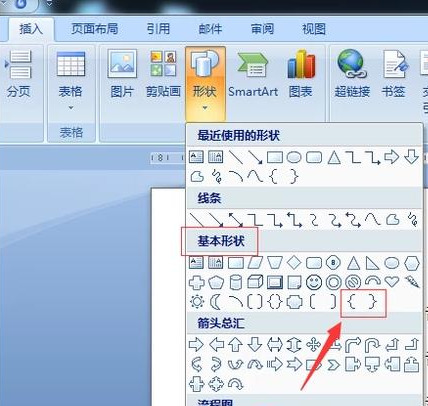Viewport: 428px width, 406px height.
Task: Select the donut ring shape
Action: click(x=334, y=283)
